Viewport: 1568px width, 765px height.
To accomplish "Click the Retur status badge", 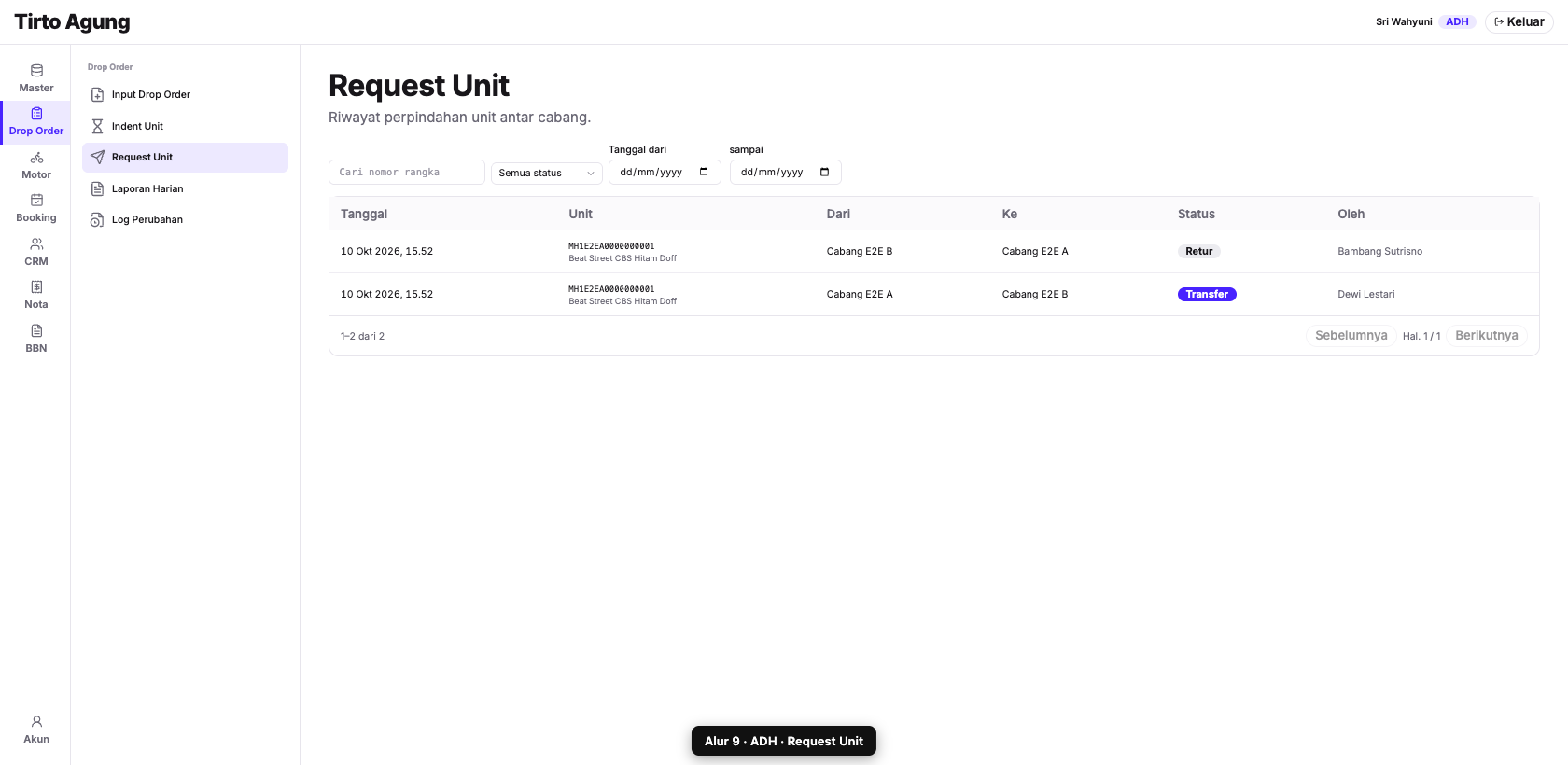I will pos(1198,251).
